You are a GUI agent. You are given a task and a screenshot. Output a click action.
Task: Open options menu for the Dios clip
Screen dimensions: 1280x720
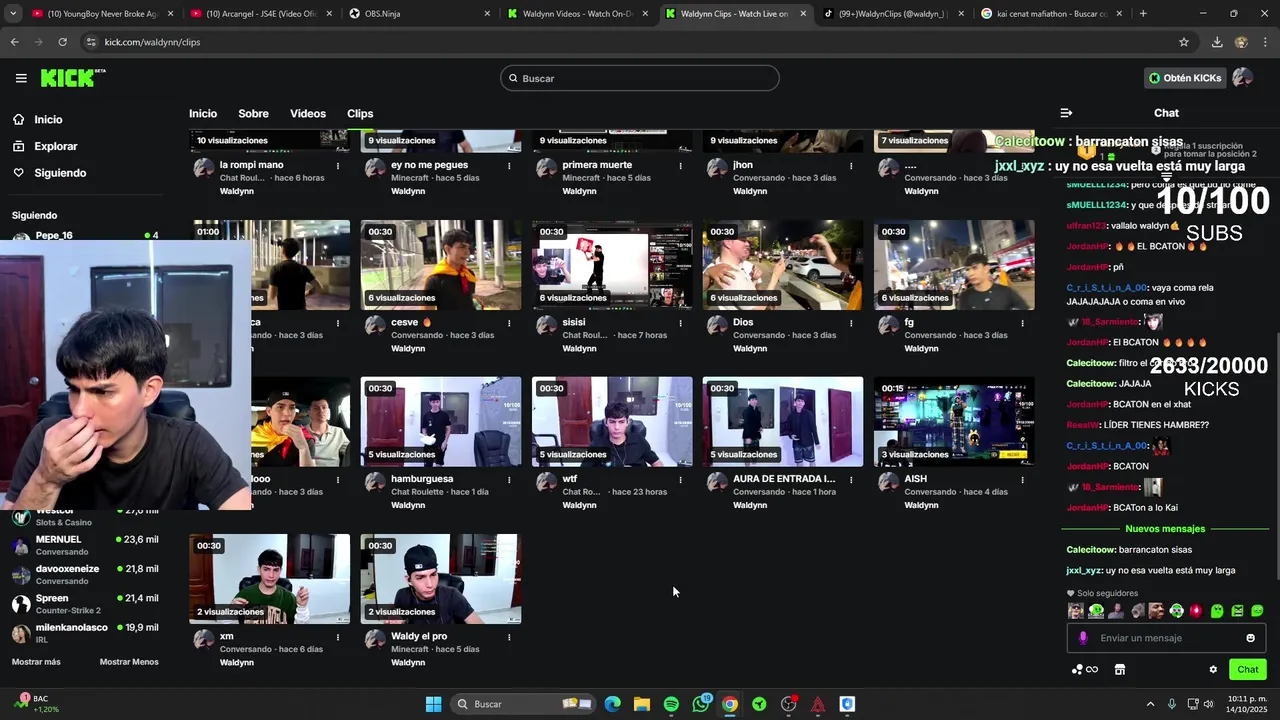851,323
